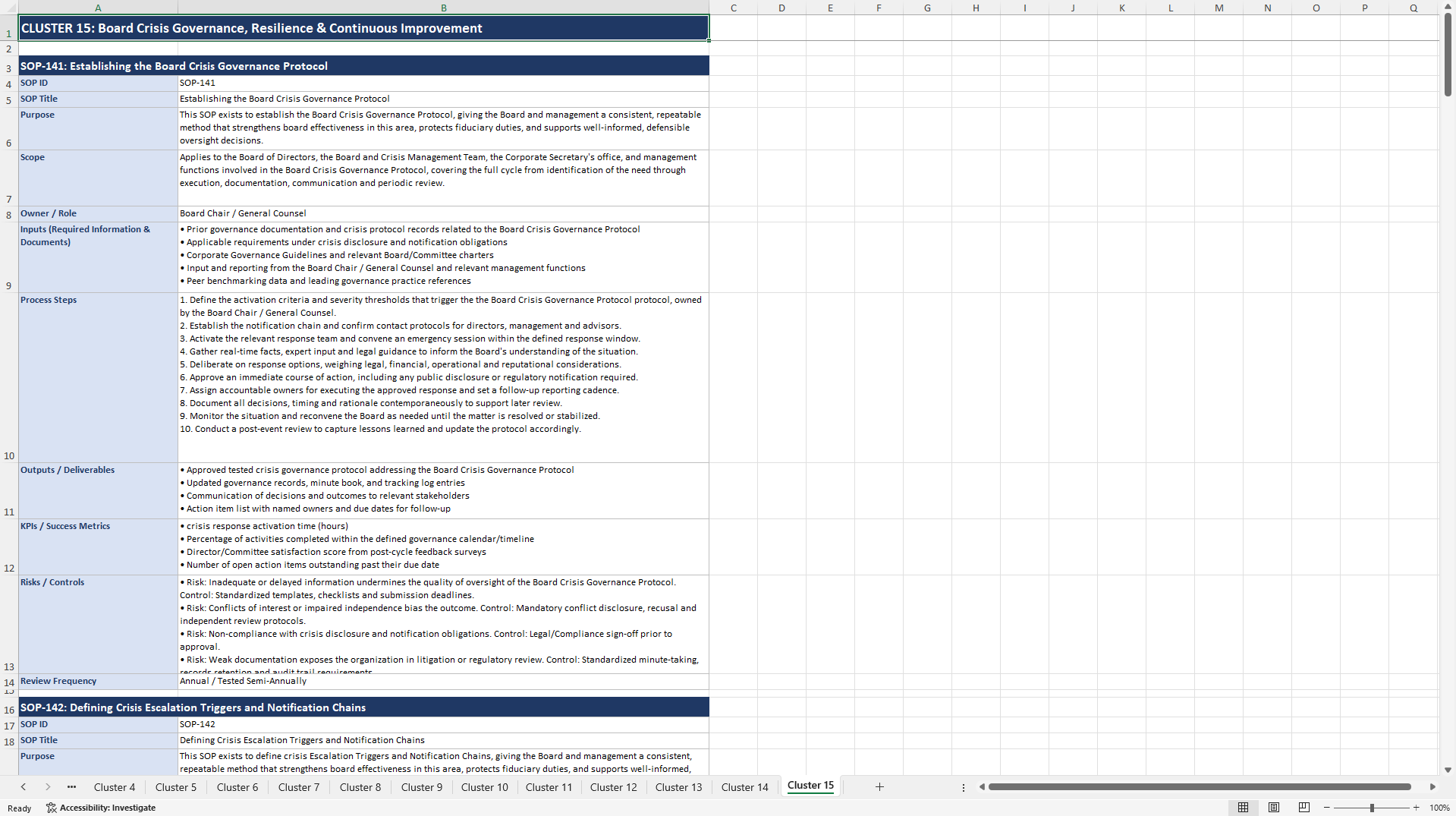Viewport: 1456px width, 816px height.
Task: Click horizontal scrollbar left arrow
Action: 982,787
